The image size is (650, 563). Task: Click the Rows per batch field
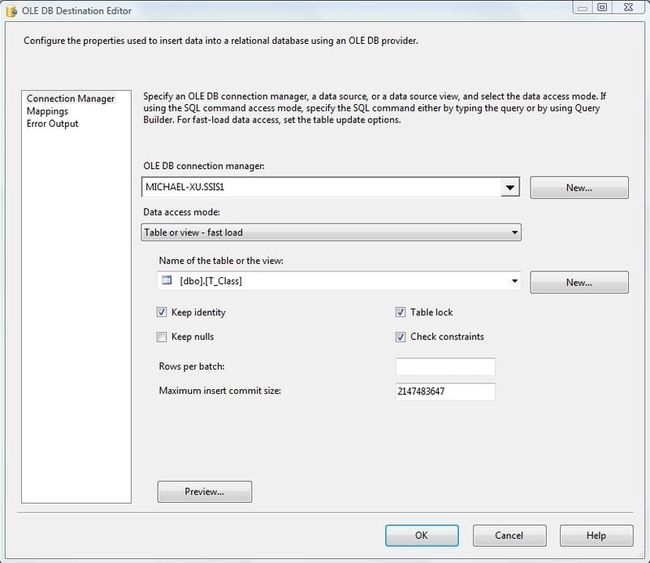point(445,367)
